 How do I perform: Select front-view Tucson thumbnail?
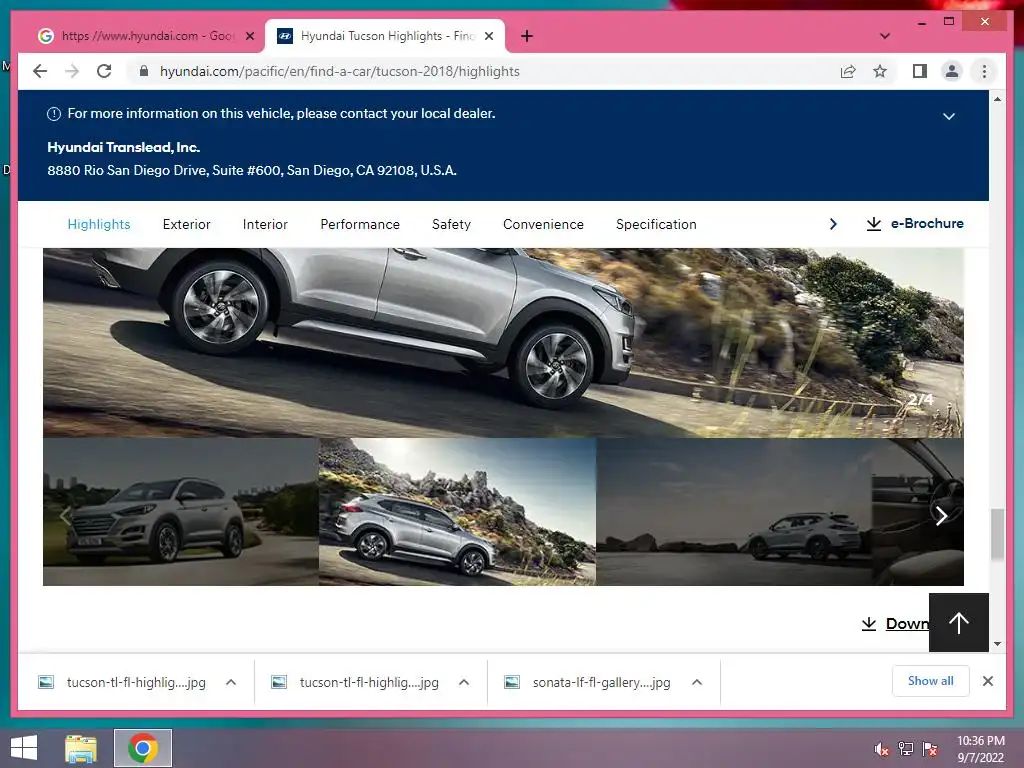click(181, 511)
